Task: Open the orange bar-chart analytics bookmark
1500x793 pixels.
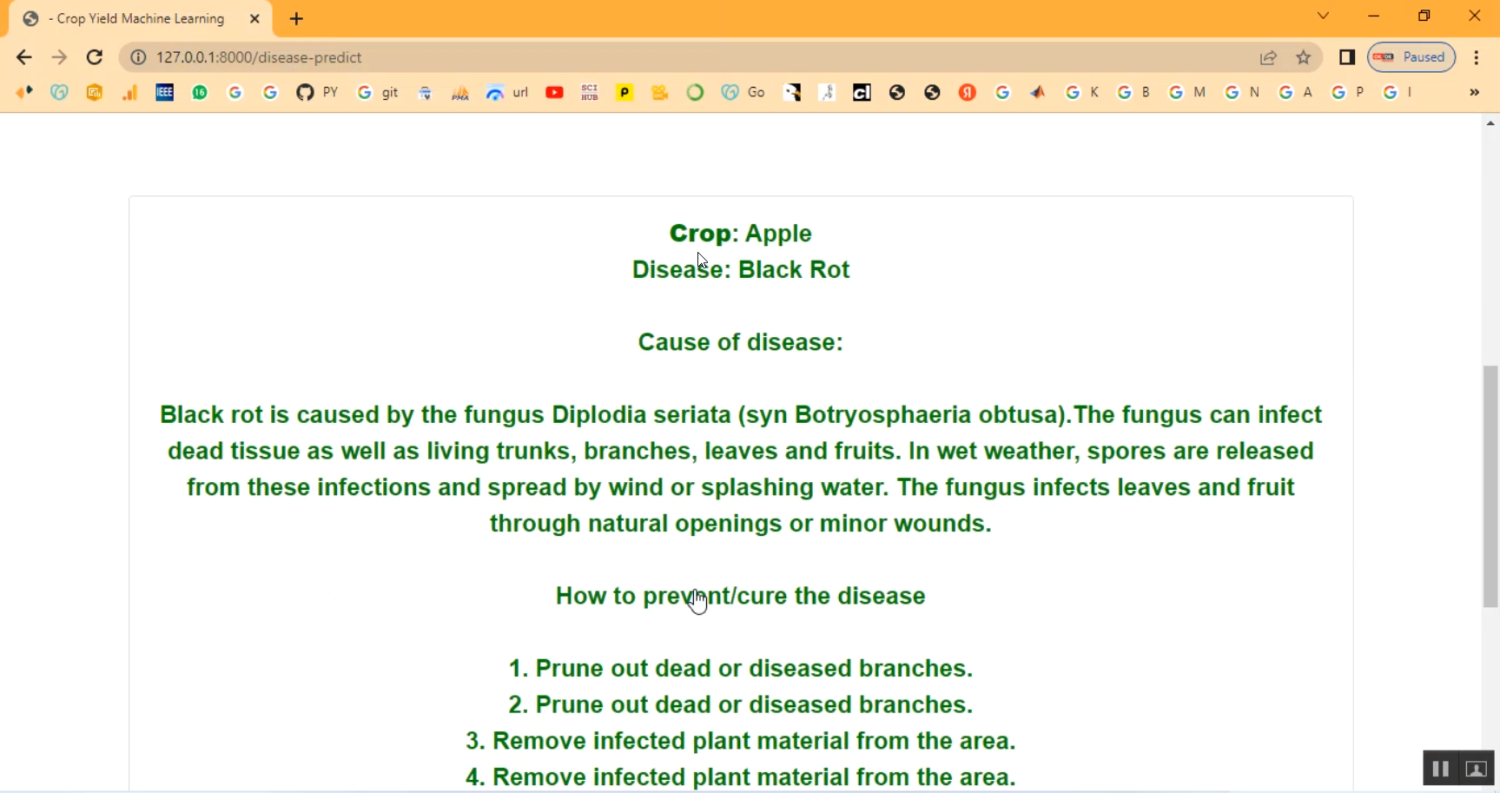Action: (x=129, y=92)
